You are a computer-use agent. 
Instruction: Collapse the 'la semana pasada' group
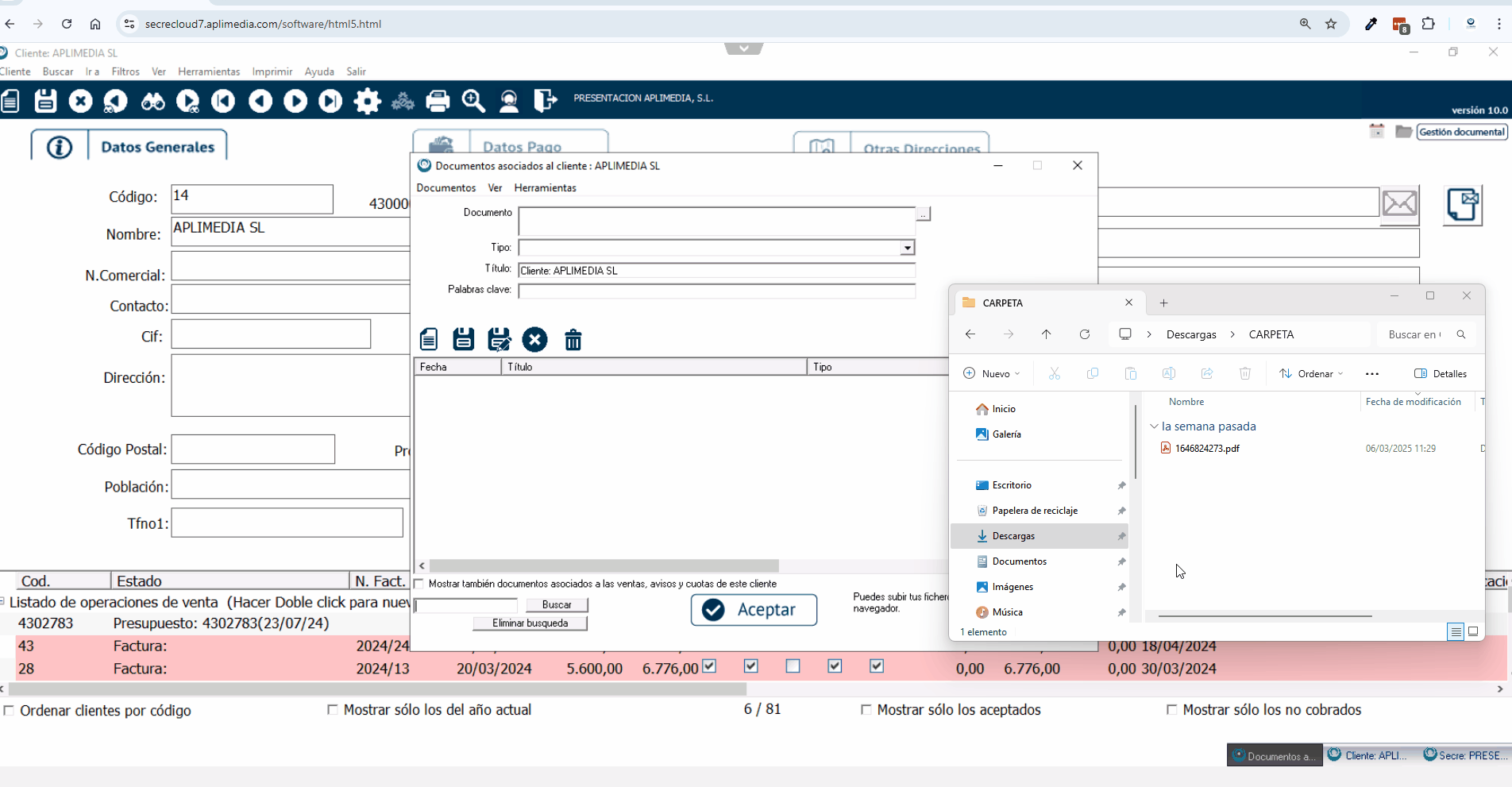click(1154, 426)
